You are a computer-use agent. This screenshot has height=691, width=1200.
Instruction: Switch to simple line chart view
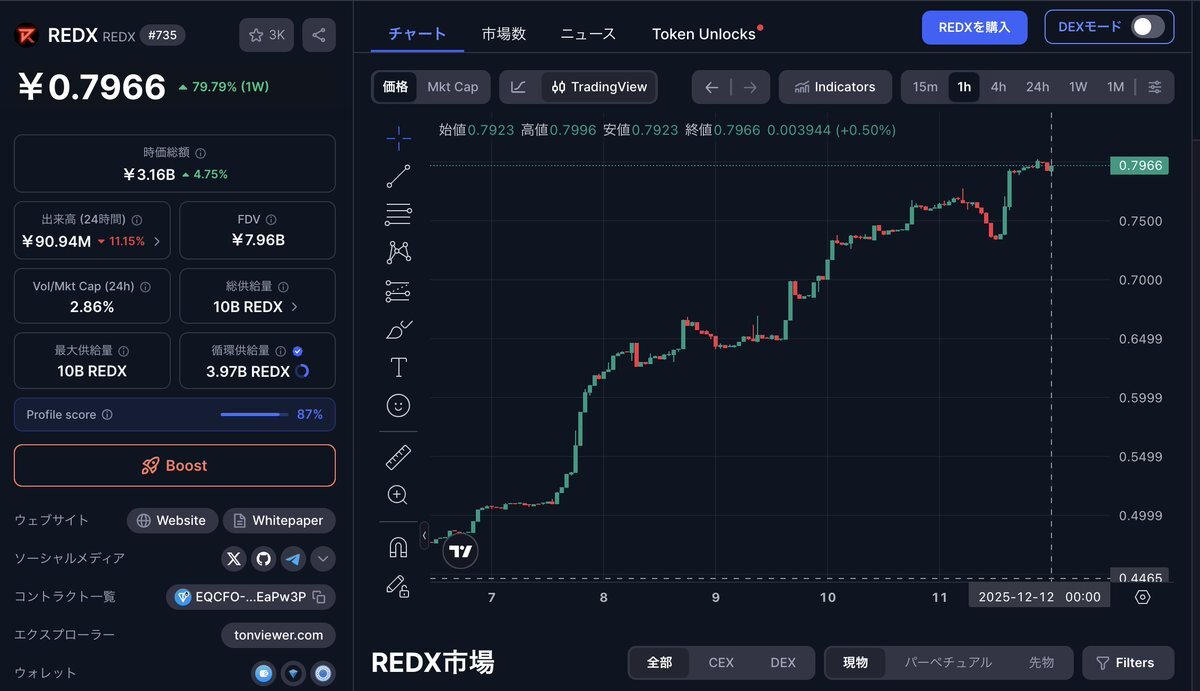[518, 87]
